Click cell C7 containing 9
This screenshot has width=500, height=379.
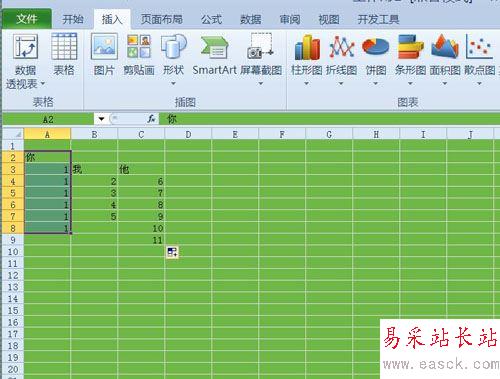tap(141, 216)
